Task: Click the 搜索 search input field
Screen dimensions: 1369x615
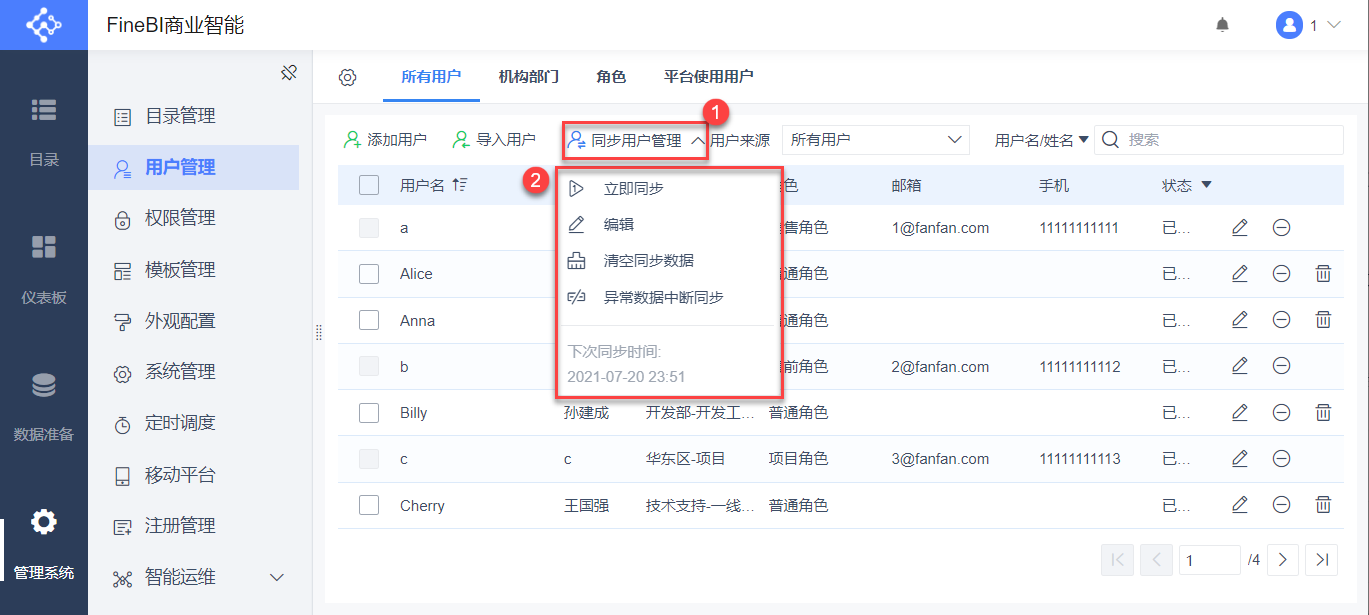Action: point(1230,140)
